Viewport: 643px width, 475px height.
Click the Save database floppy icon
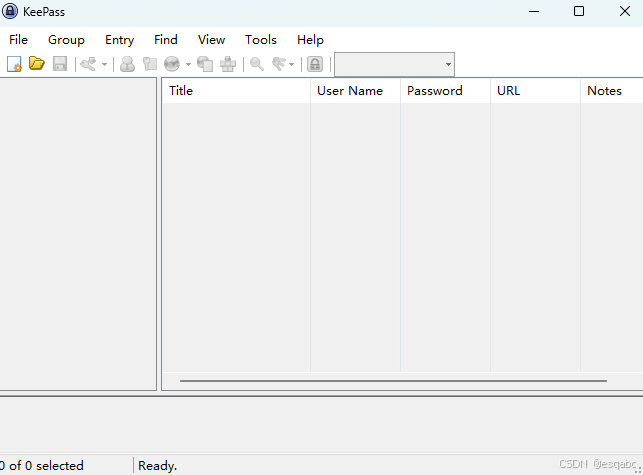point(60,64)
